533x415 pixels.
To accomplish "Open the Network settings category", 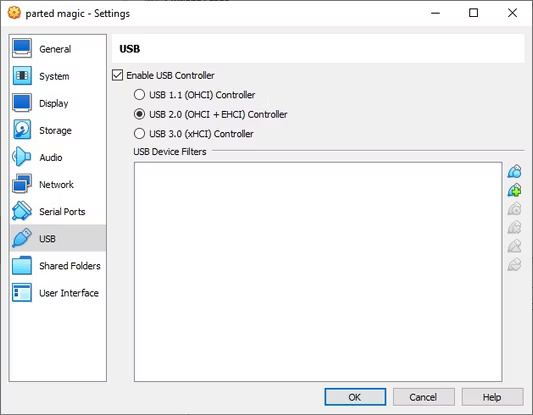I will [x=58, y=184].
